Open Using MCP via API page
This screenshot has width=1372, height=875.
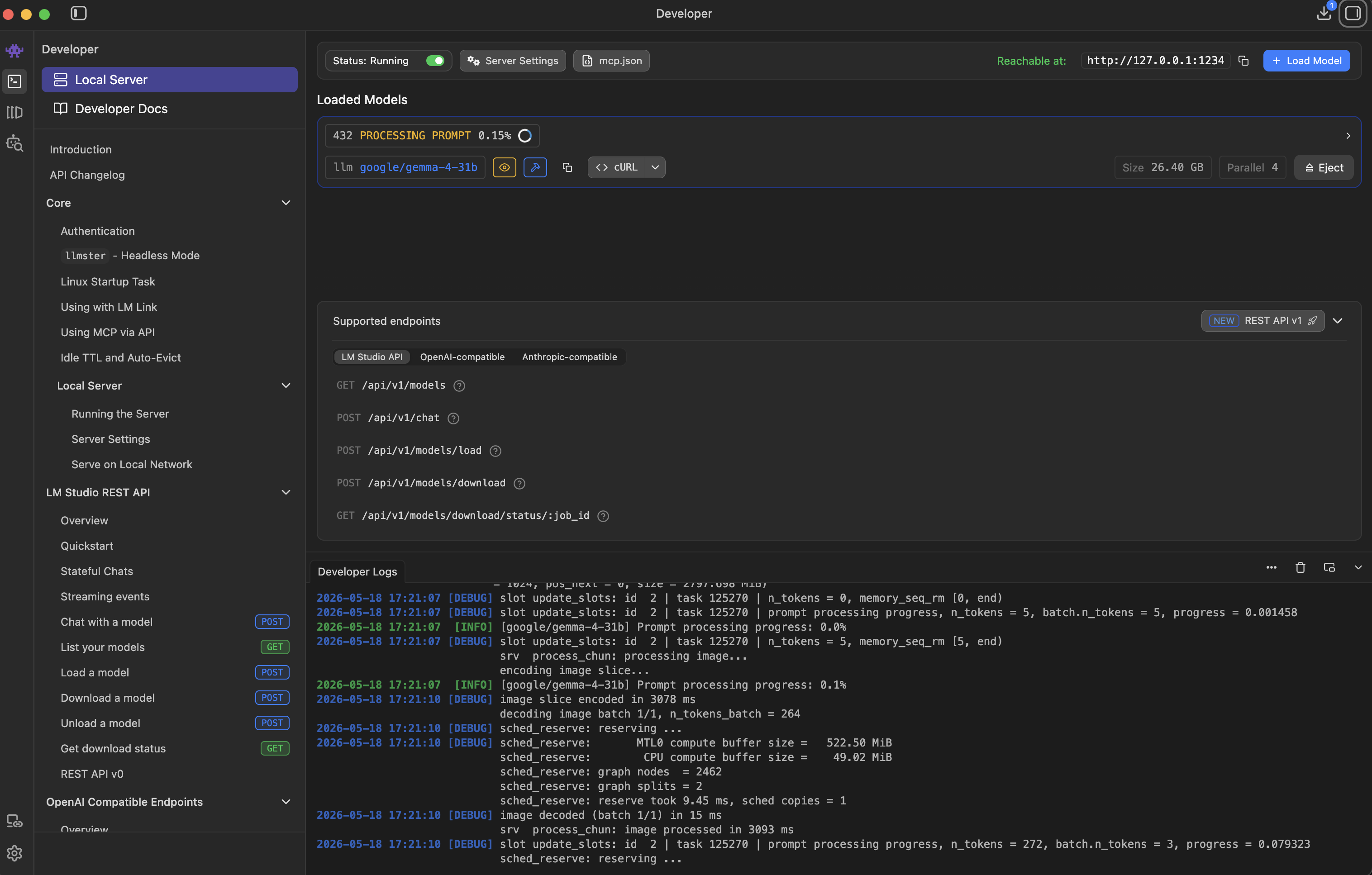click(x=108, y=332)
